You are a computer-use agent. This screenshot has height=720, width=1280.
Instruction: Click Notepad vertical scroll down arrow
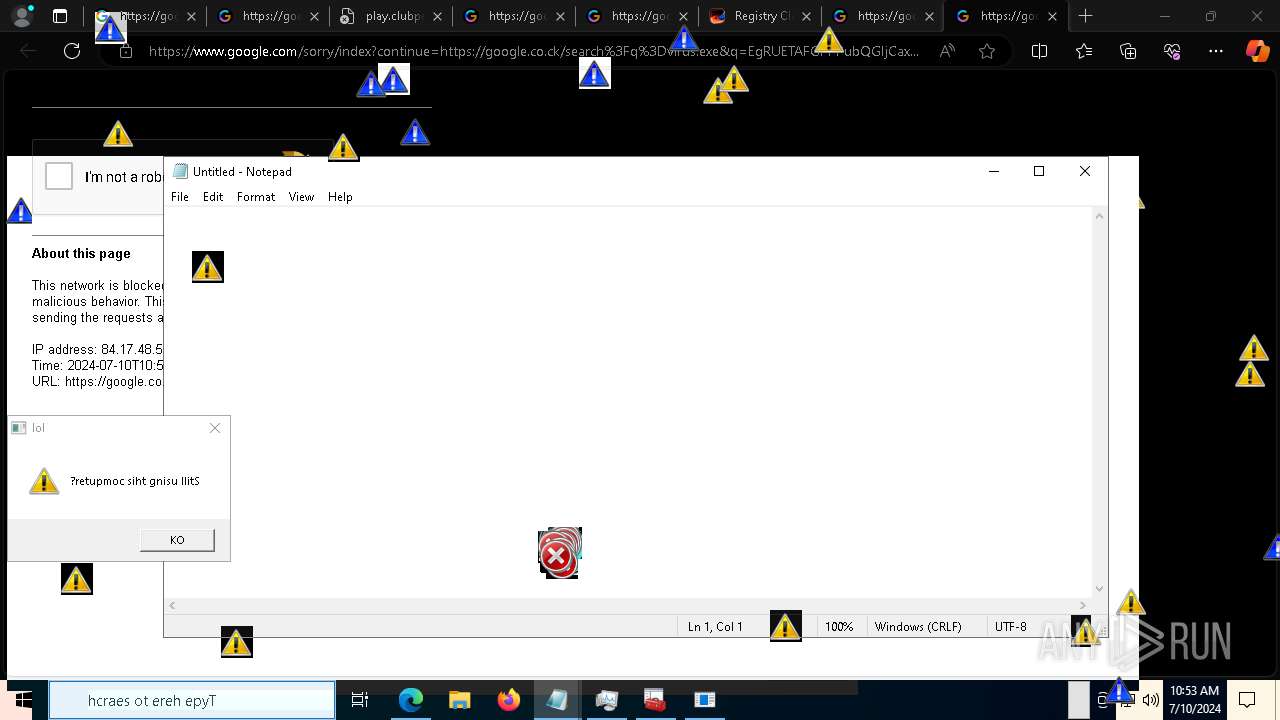[x=1100, y=589]
